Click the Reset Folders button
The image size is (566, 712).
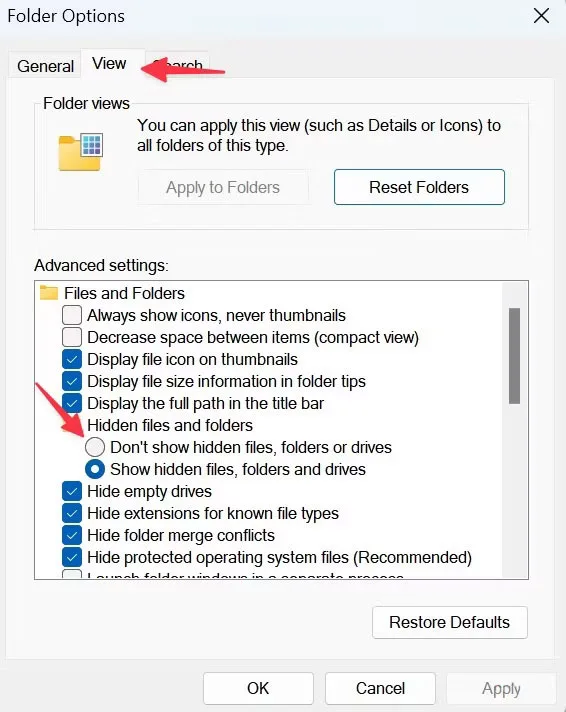point(419,187)
